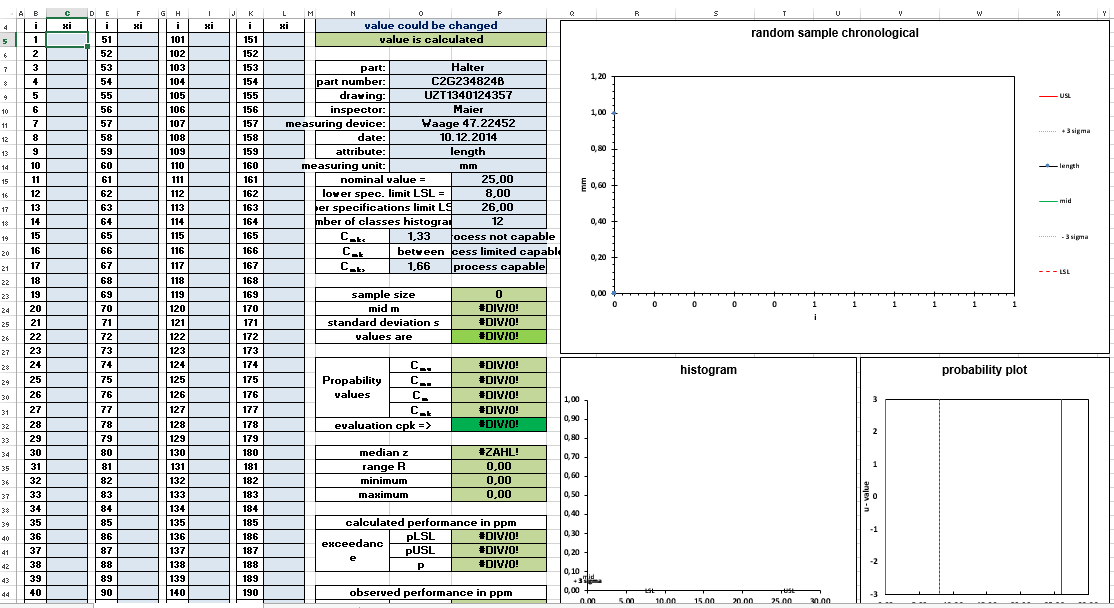Select the Cmk threshold cell '1,33'

tap(420, 237)
